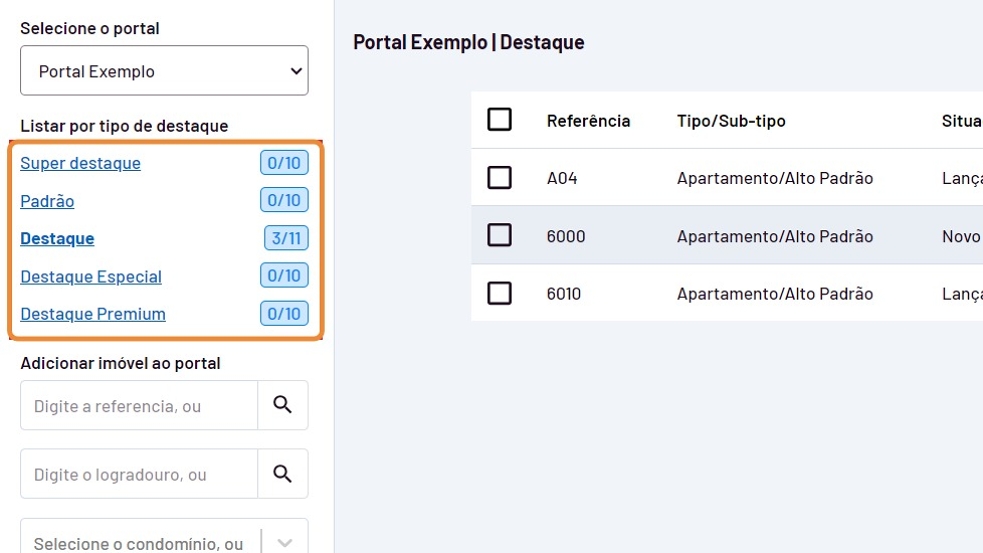
Task: Click search icon beside logradouro field
Action: pyautogui.click(x=283, y=474)
